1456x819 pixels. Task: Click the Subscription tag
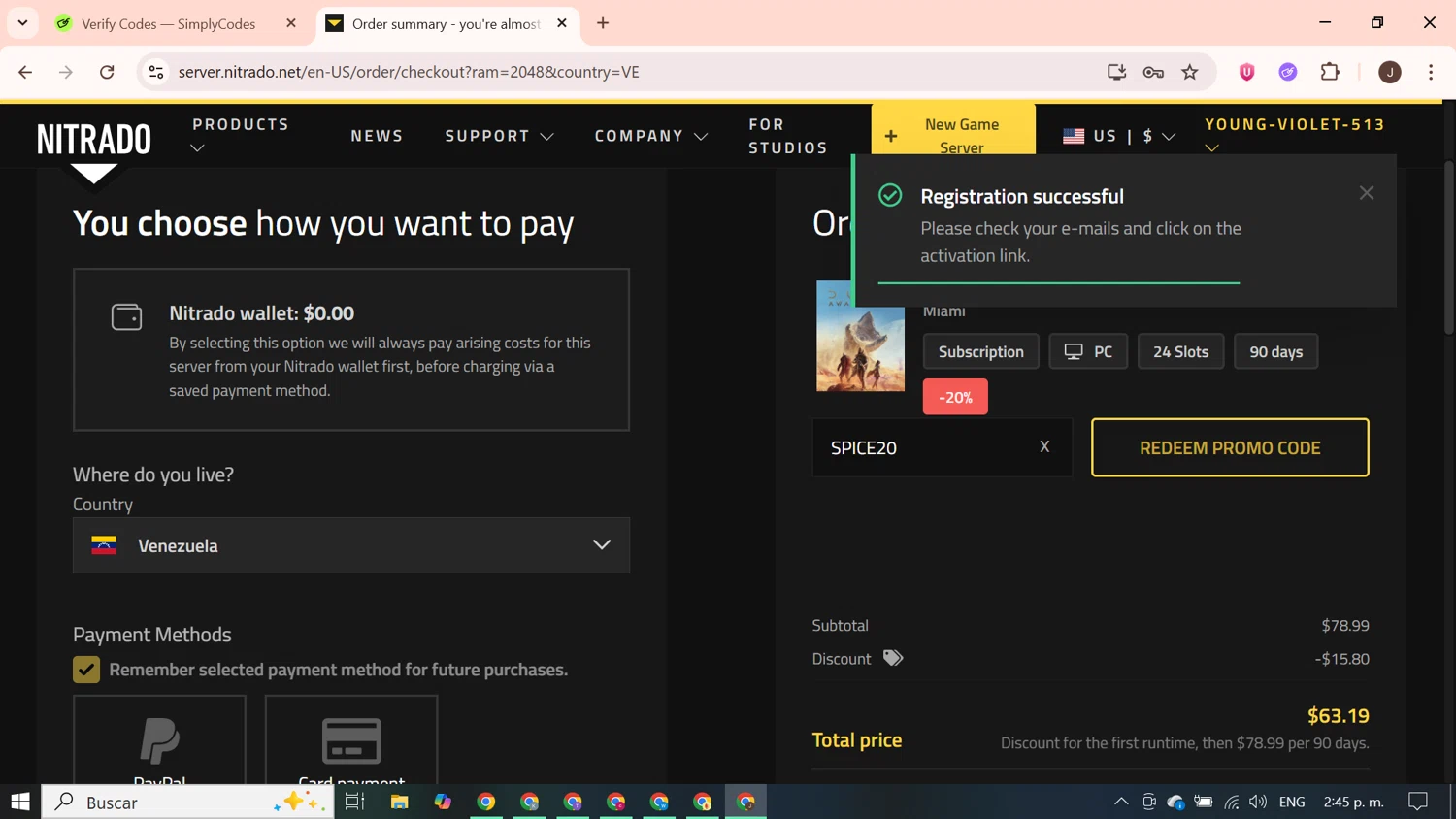click(x=981, y=351)
